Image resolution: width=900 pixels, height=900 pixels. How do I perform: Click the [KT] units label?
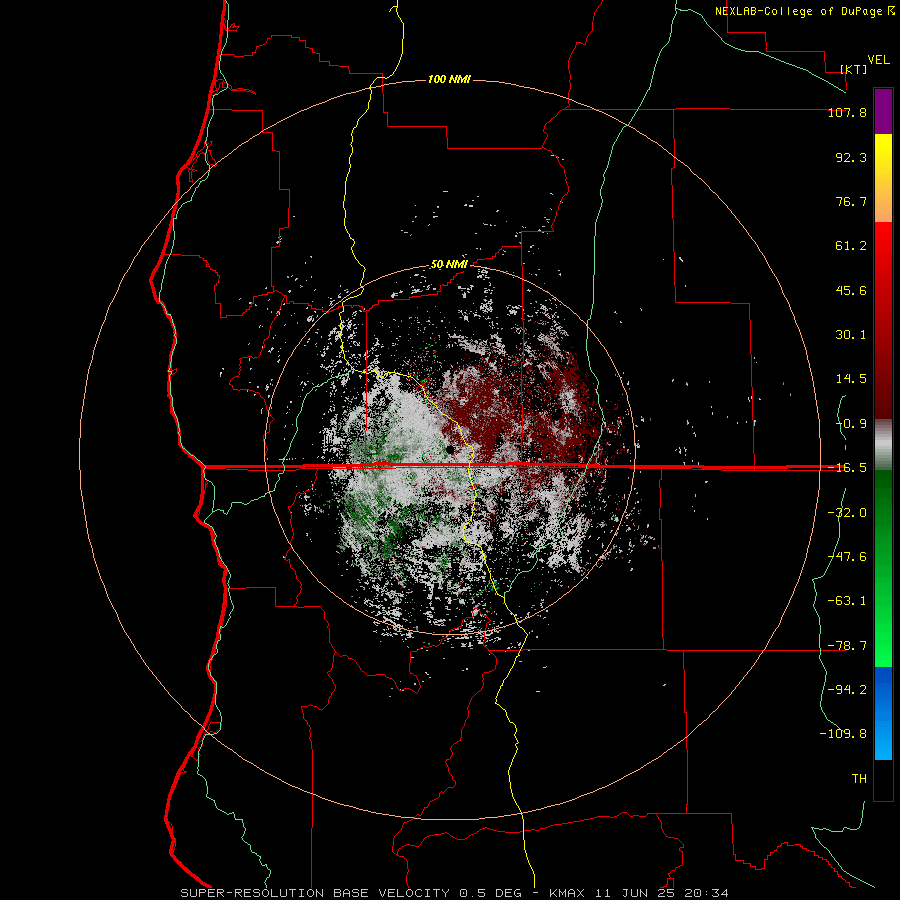854,69
